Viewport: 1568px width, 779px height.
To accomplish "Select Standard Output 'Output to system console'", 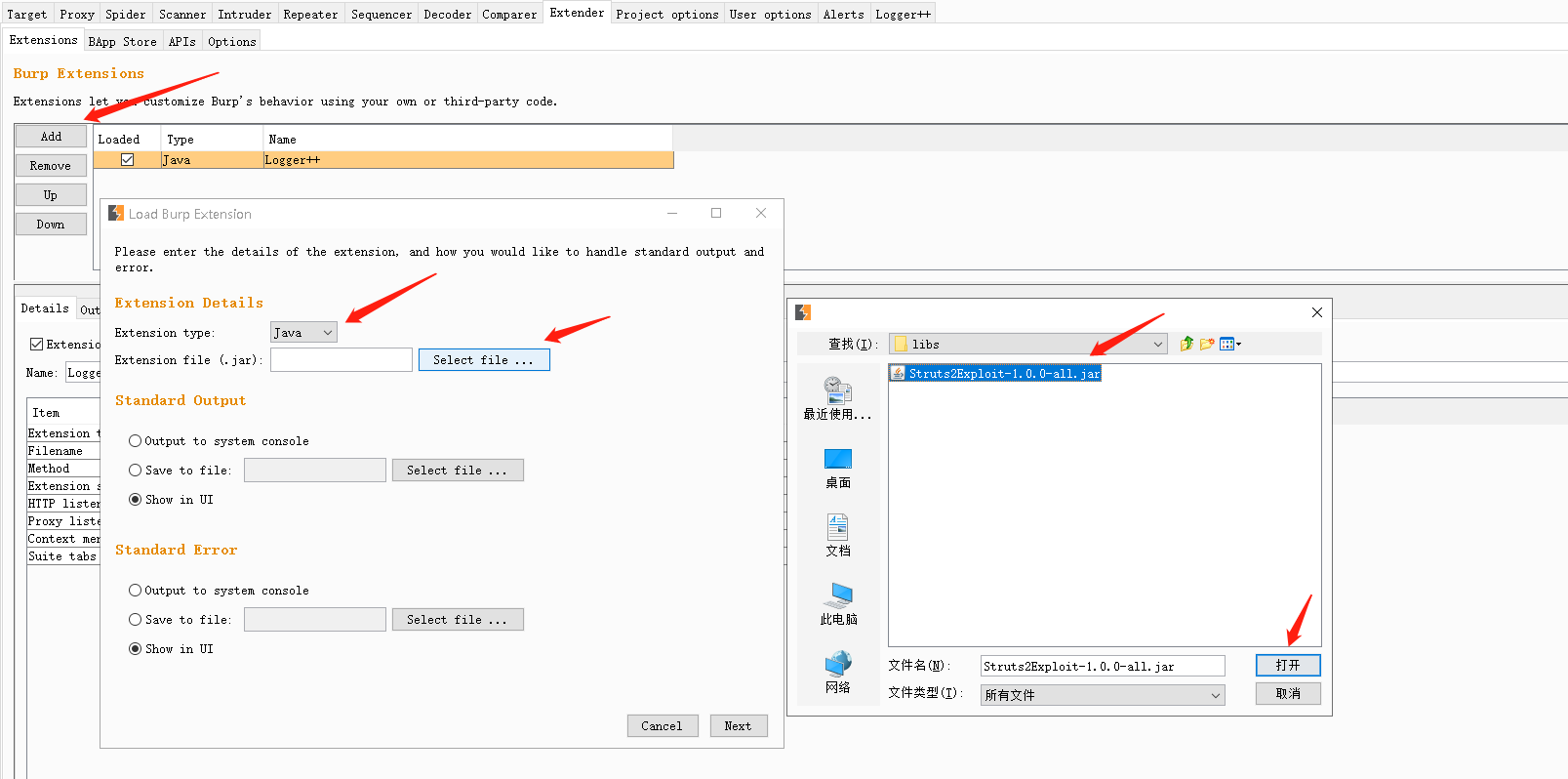I will 135,440.
